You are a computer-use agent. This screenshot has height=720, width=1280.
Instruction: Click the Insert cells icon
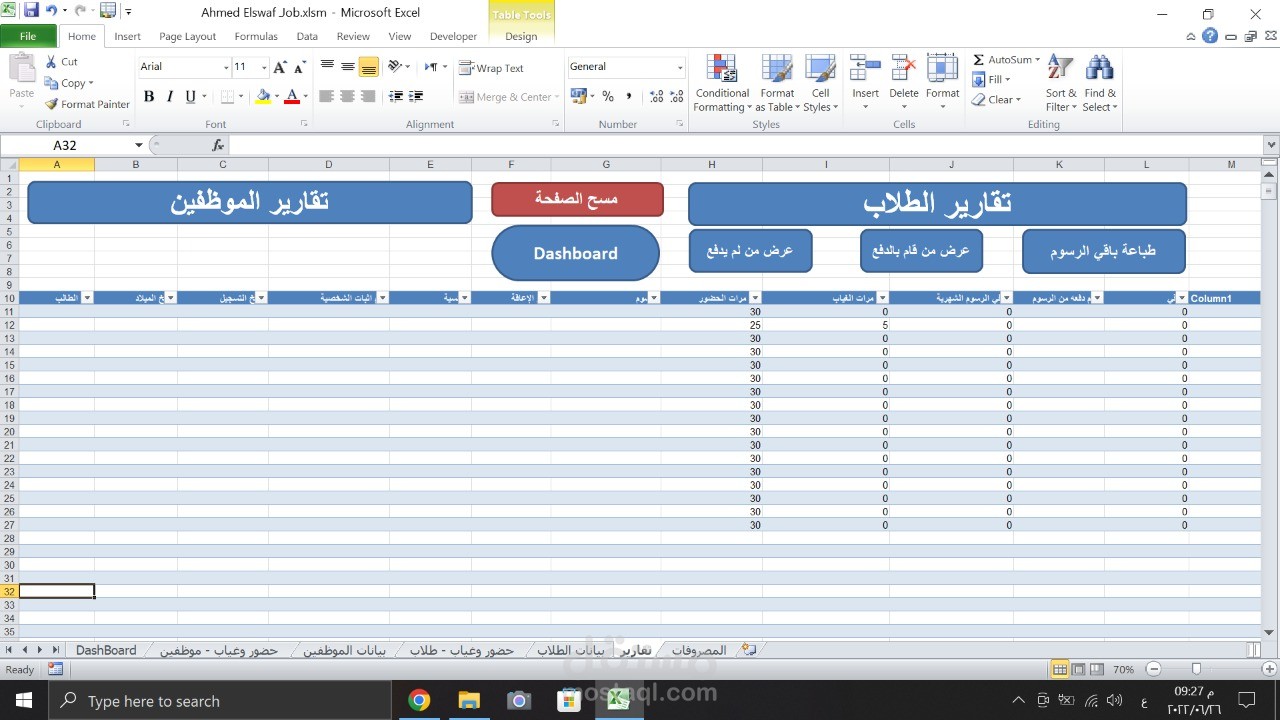(865, 69)
